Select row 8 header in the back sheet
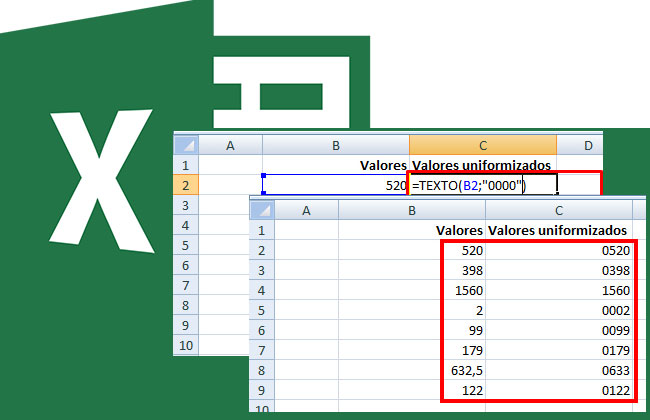Viewport: 650px width, 420px height. [186, 305]
